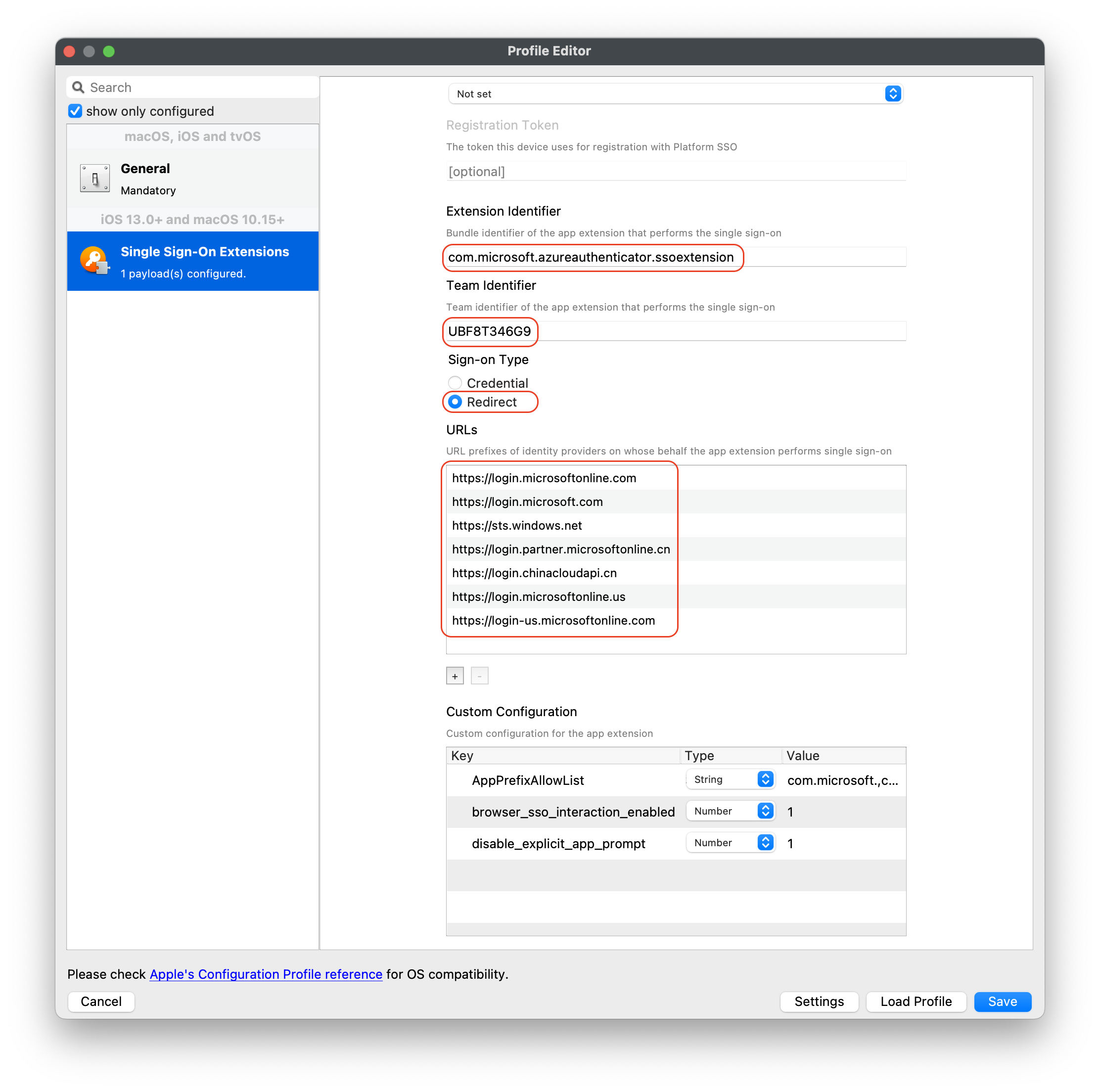Click the Registration Token optional field
The height and width of the screenshot is (1092, 1100).
coord(676,172)
